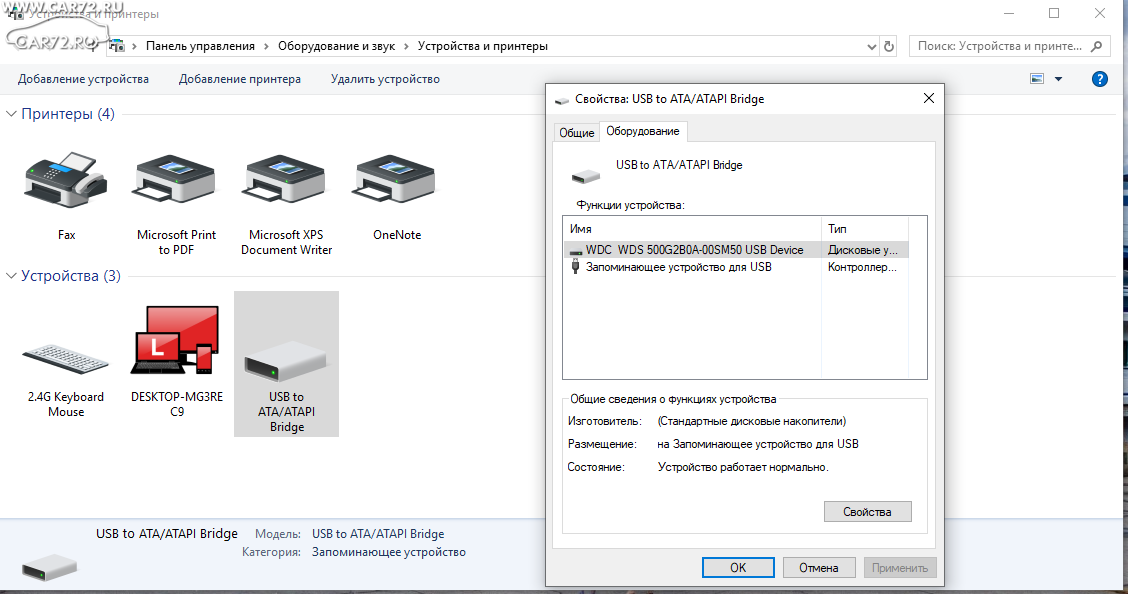Click the Контроллер... type cell
This screenshot has width=1128, height=594.
coord(862,267)
